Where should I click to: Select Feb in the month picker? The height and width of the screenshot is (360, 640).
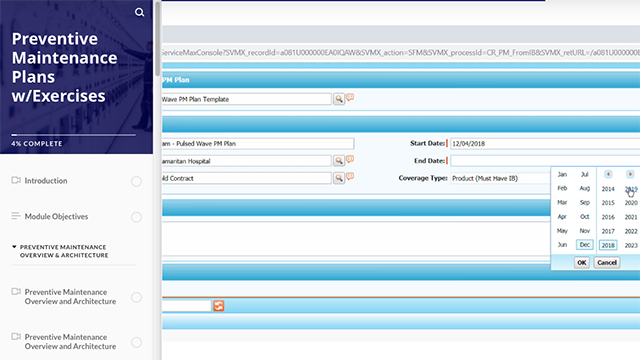coord(562,188)
